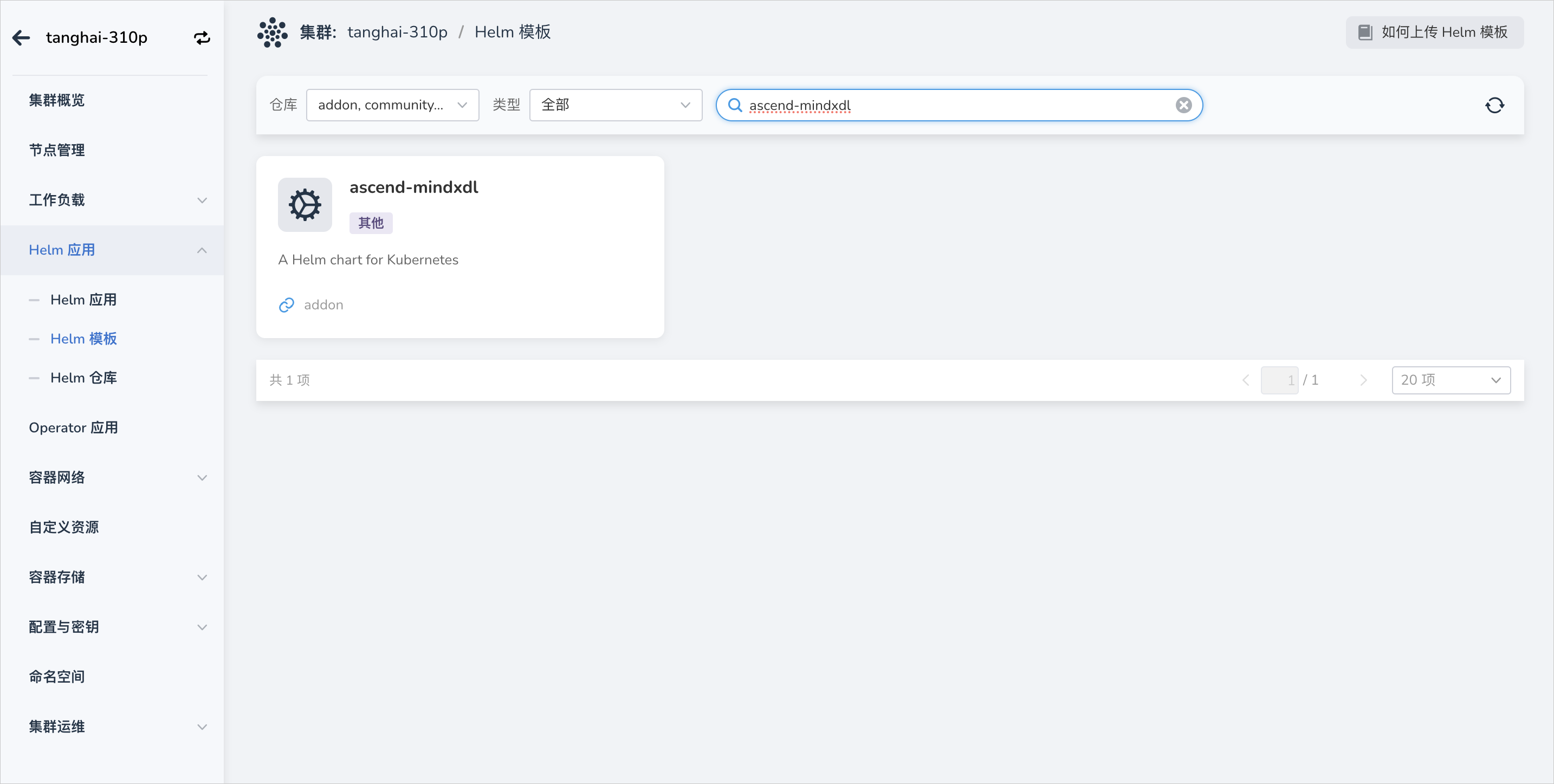1554x784 pixels.
Task: Click the 其他 category tag
Action: tap(371, 223)
